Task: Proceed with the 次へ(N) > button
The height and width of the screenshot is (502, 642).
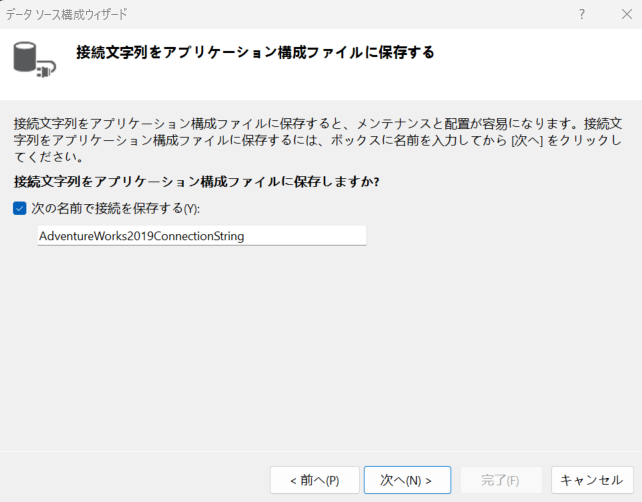Action: click(x=407, y=480)
